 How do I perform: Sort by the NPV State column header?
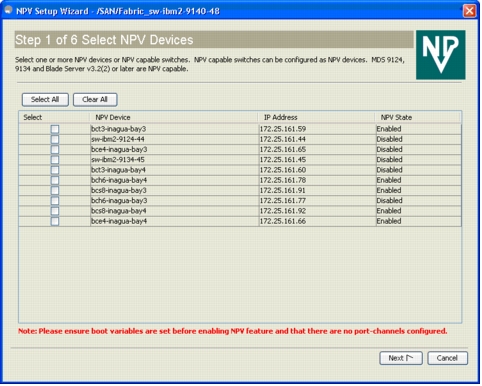[x=418, y=117]
